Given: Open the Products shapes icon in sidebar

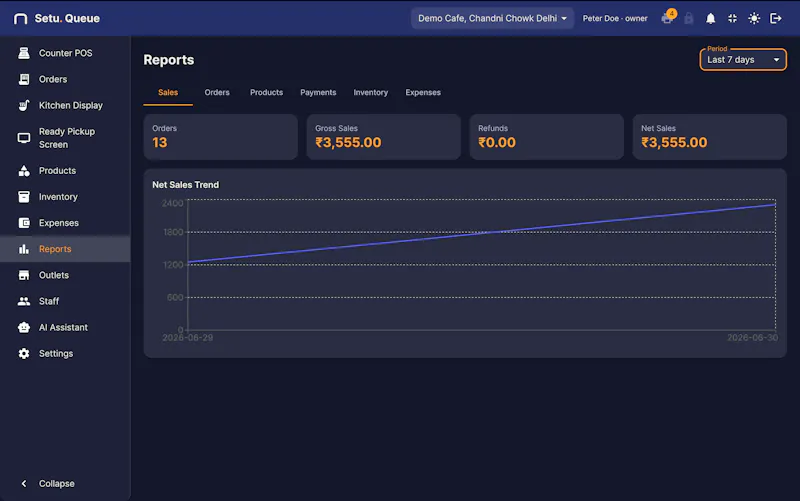Looking at the screenshot, I should (24, 170).
